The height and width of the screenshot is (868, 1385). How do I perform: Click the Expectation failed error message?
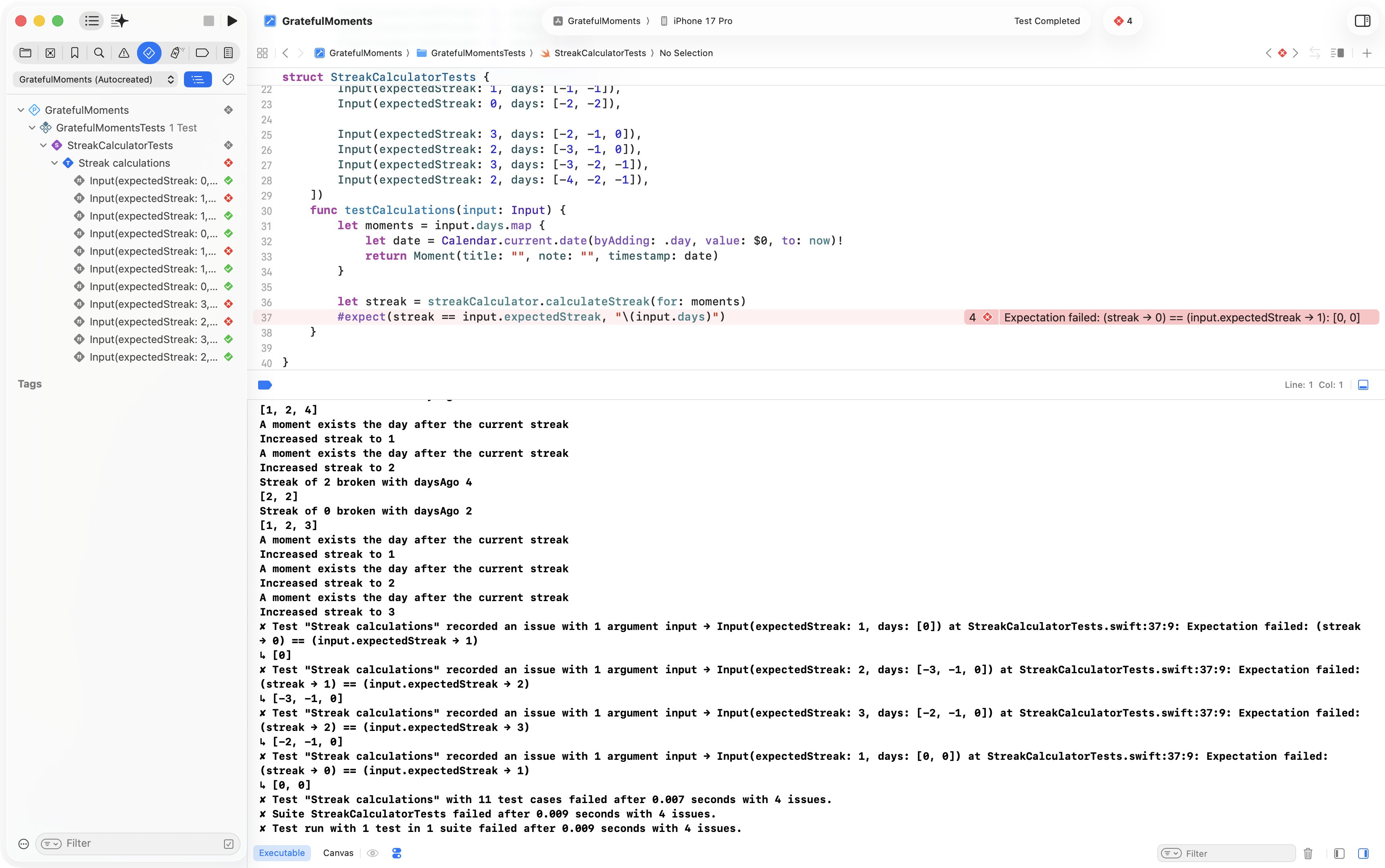(1181, 317)
